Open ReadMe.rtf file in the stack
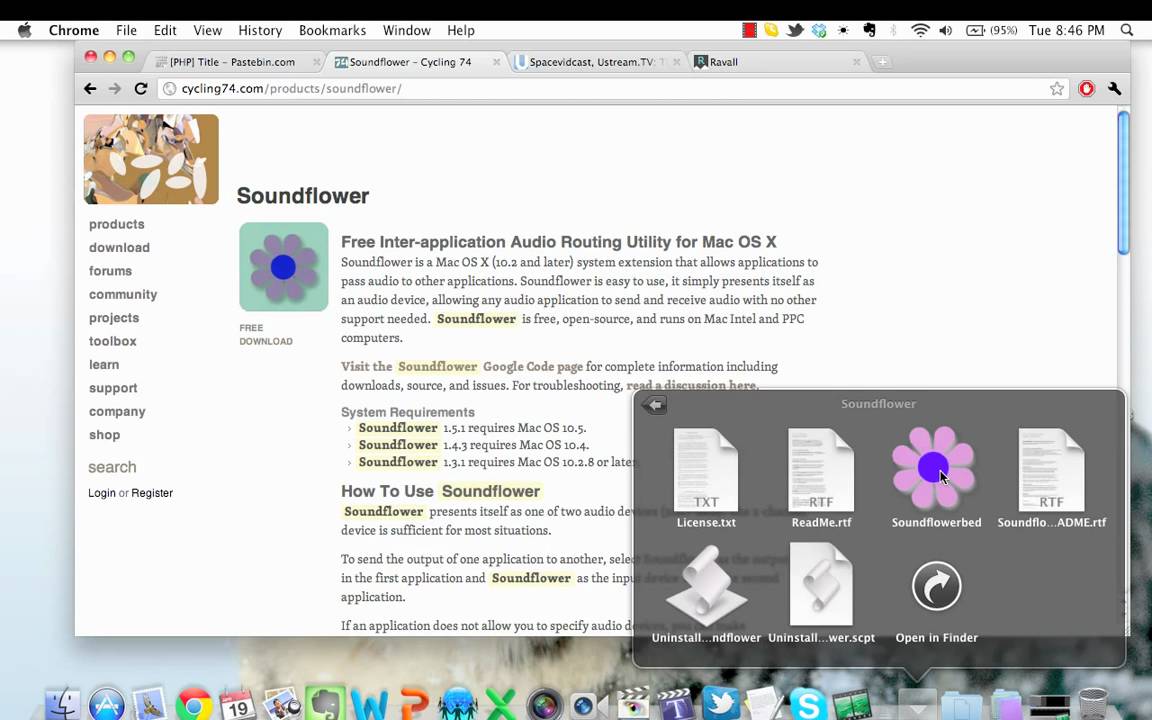Viewport: 1152px width, 720px height. pos(821,470)
